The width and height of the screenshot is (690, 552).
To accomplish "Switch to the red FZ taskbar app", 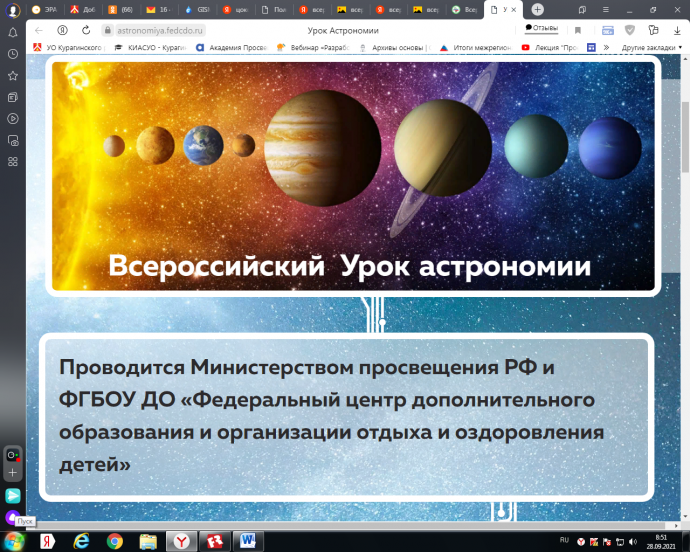I will point(215,541).
